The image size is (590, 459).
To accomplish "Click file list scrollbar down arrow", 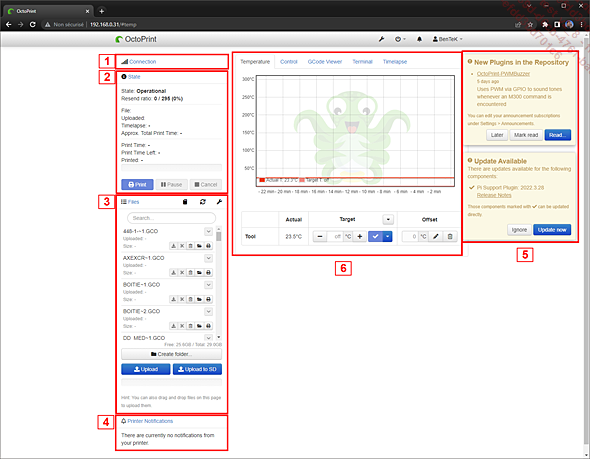I will pyautogui.click(x=219, y=337).
